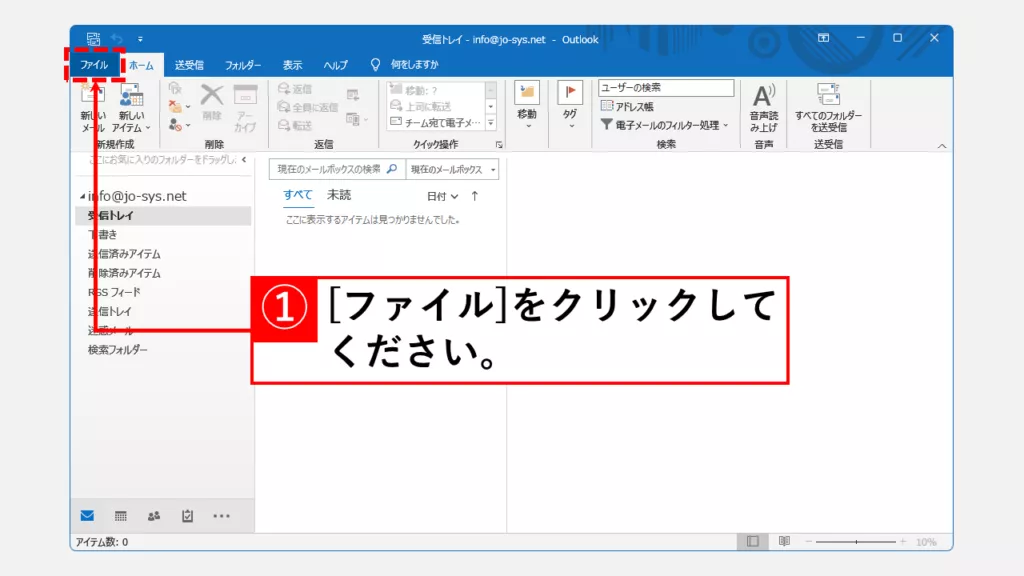Open the 日付 sort dropdown
This screenshot has width=1024, height=576.
tap(441, 196)
